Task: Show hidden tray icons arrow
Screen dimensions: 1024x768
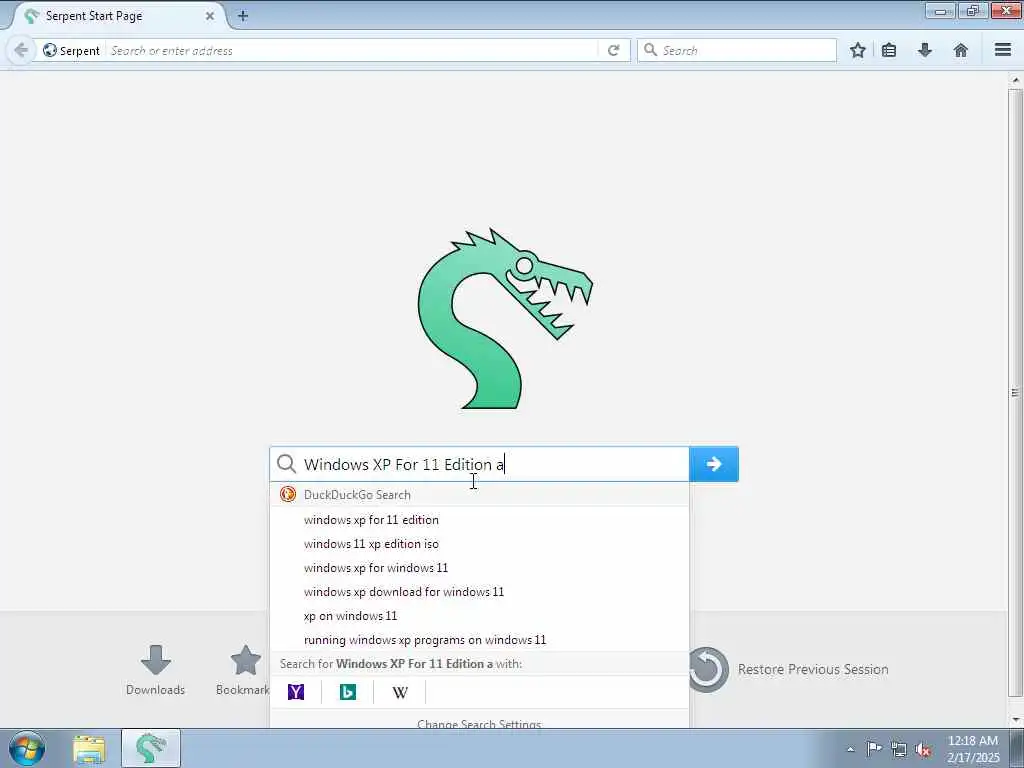Action: pyautogui.click(x=850, y=750)
